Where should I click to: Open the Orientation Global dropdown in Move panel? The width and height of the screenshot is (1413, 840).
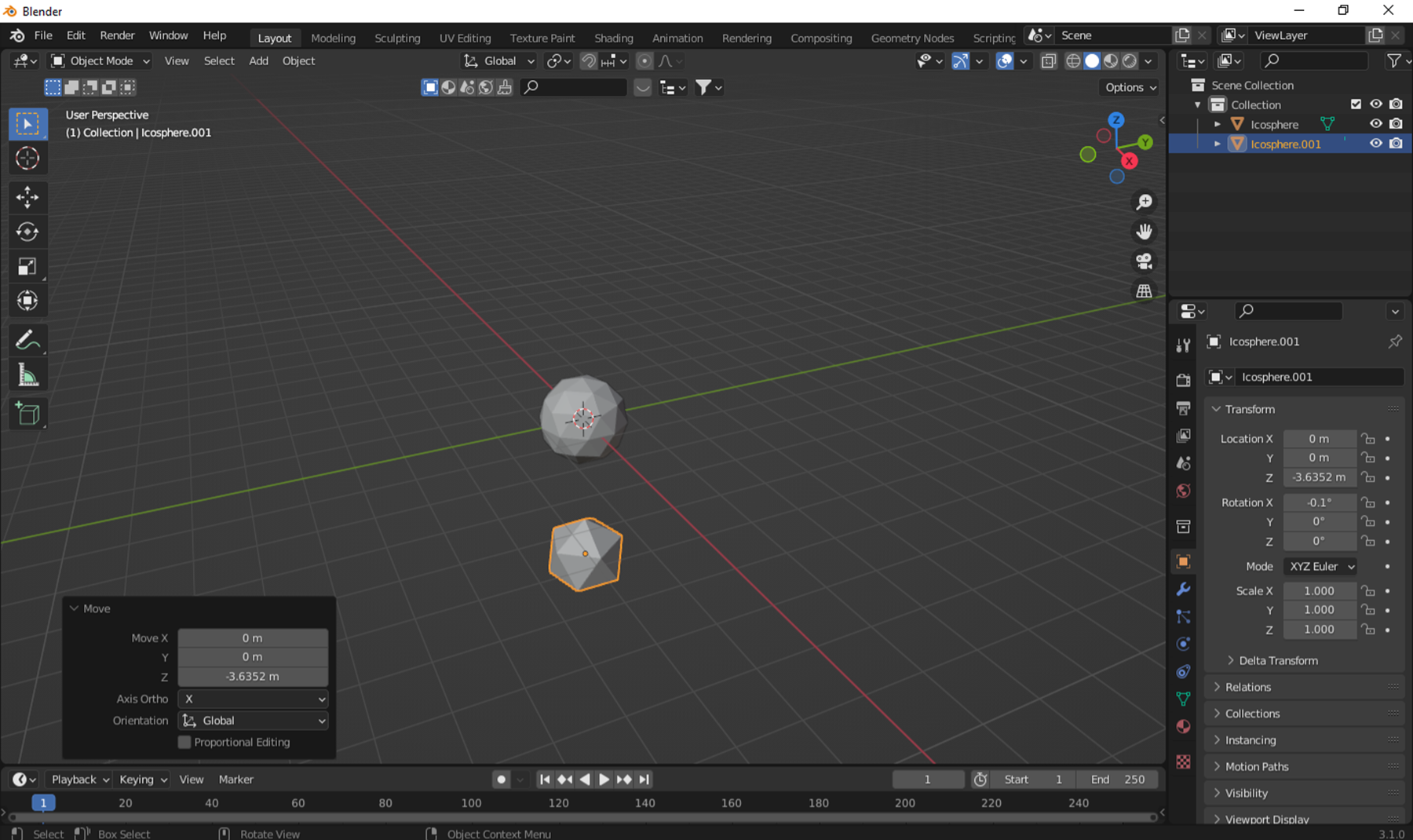click(x=253, y=721)
